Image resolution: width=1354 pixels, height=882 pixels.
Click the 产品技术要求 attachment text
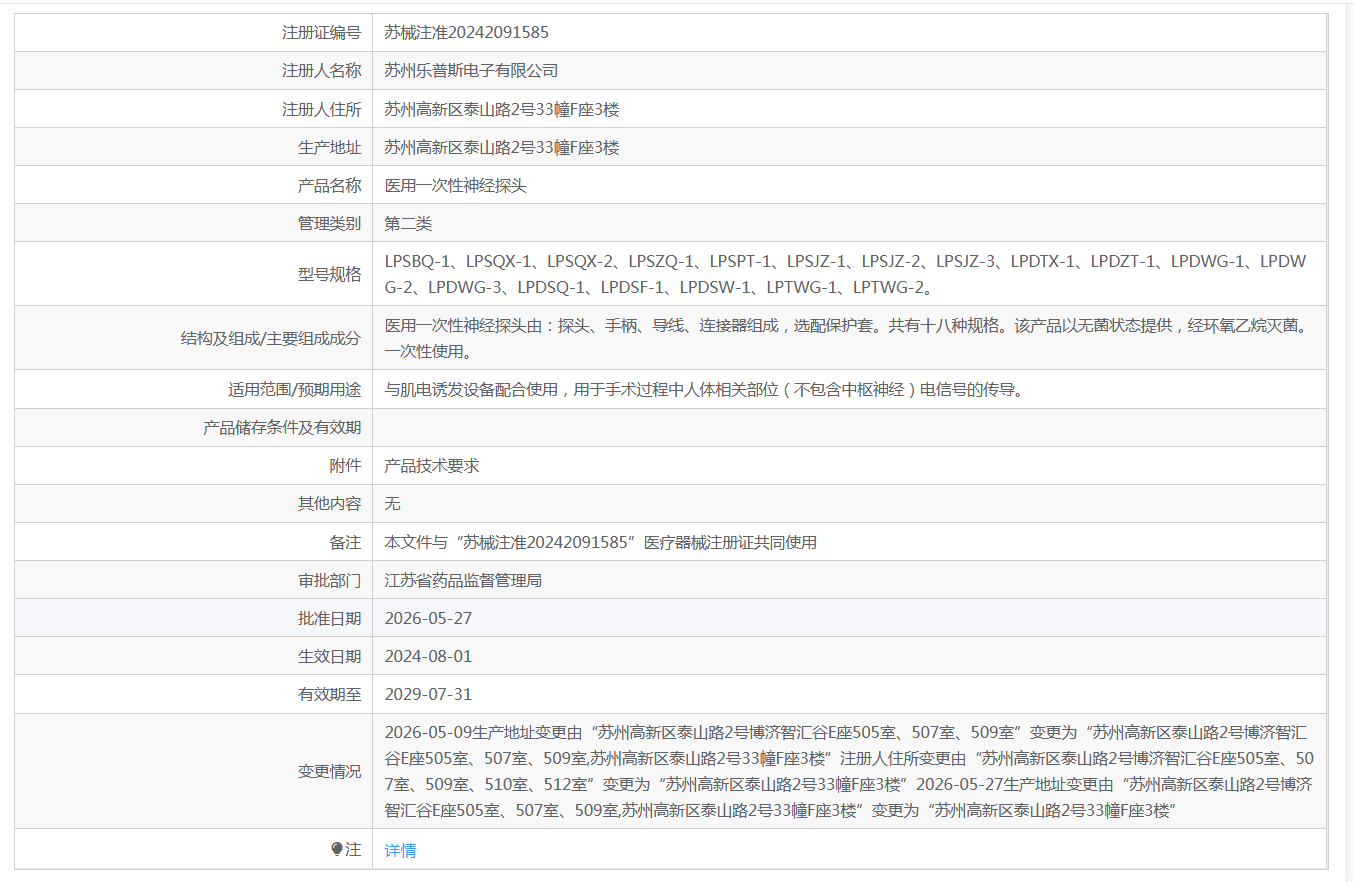click(432, 465)
